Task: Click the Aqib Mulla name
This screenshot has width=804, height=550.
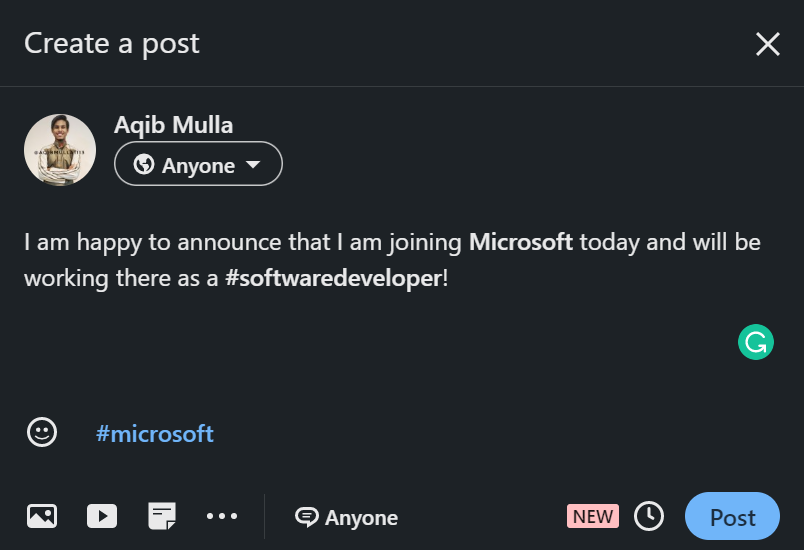Action: click(x=173, y=125)
